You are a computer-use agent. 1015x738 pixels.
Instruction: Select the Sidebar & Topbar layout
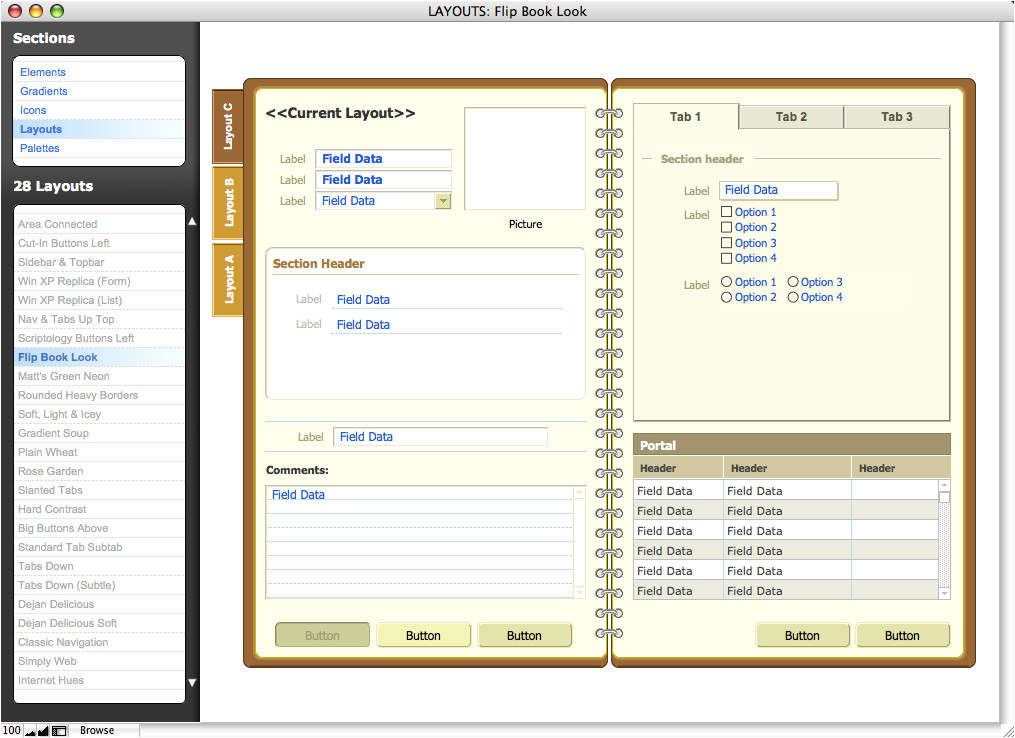click(99, 262)
